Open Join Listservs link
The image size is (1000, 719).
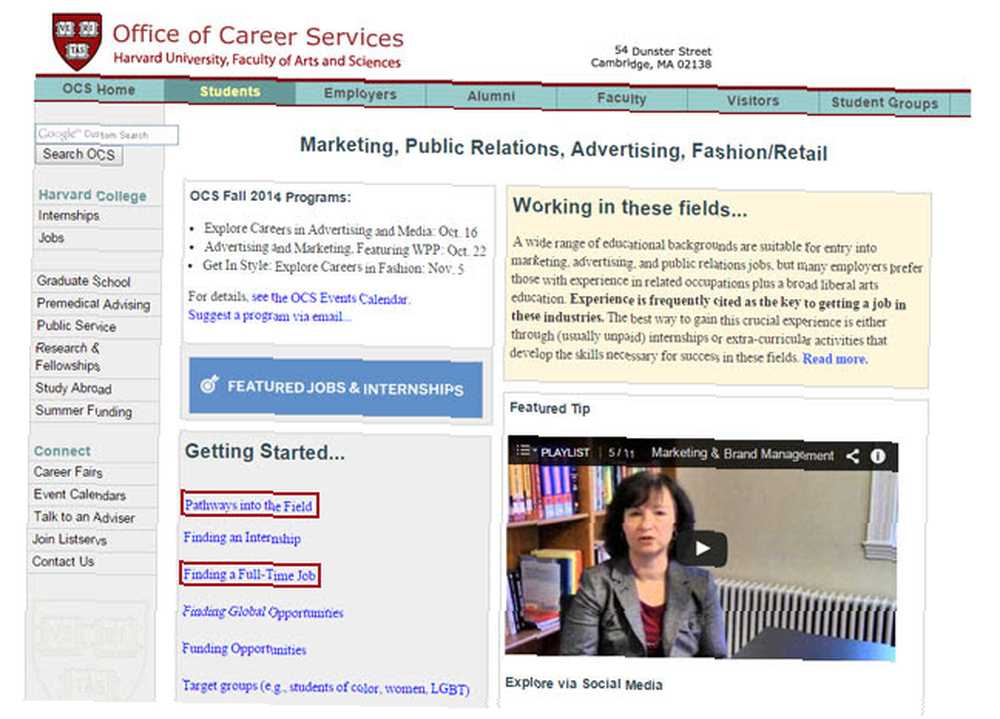(x=70, y=539)
